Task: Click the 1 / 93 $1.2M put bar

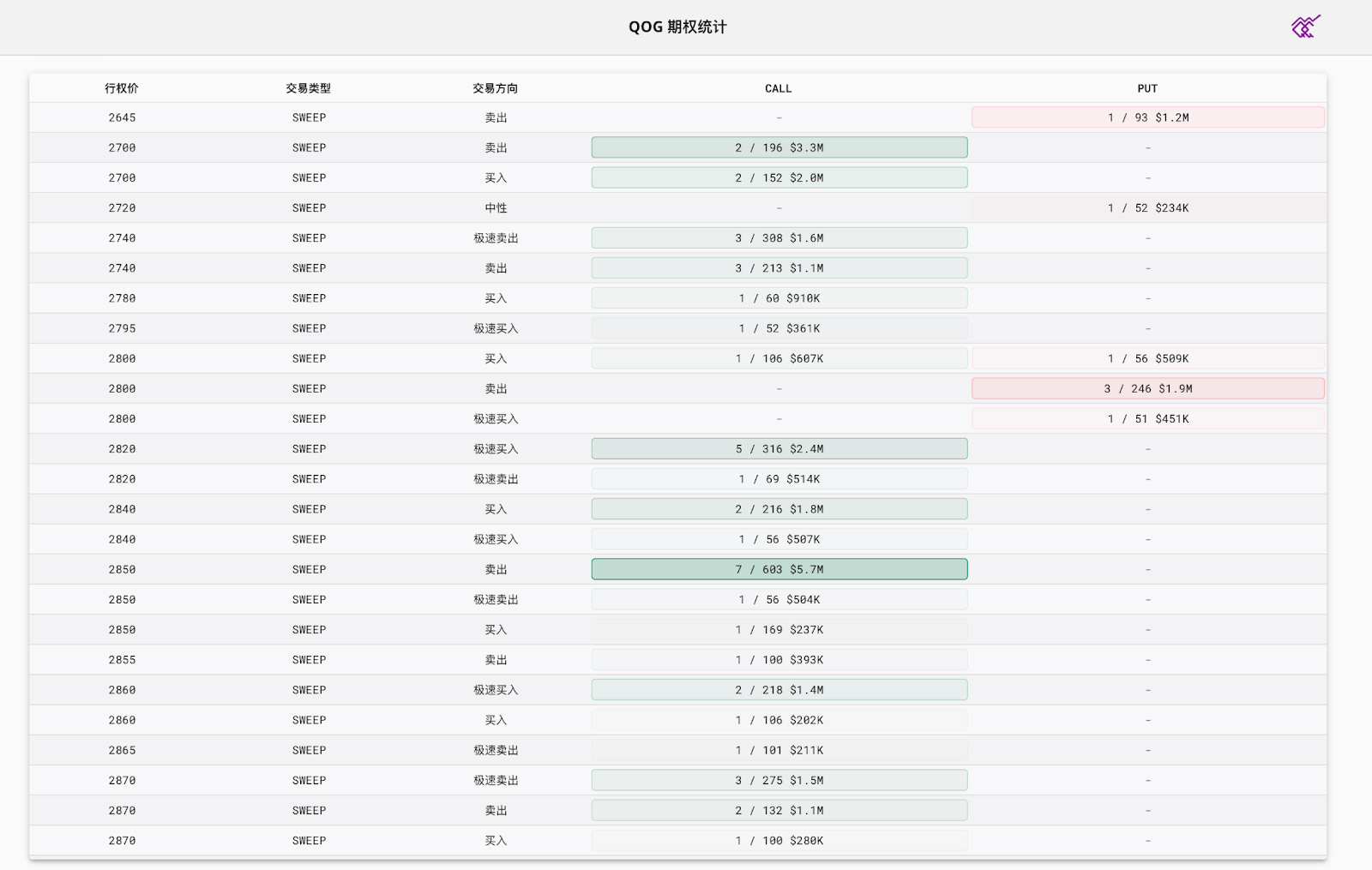Action: pyautogui.click(x=1147, y=117)
